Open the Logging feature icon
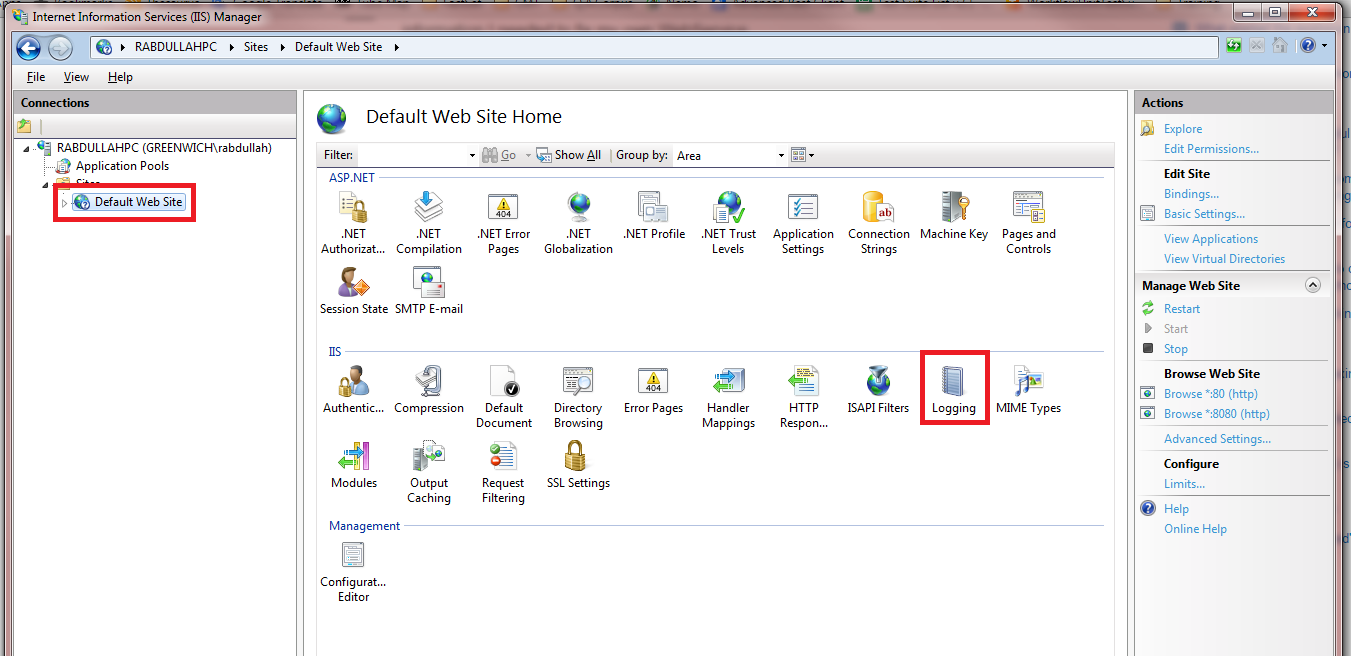The width and height of the screenshot is (1351, 656). [953, 389]
